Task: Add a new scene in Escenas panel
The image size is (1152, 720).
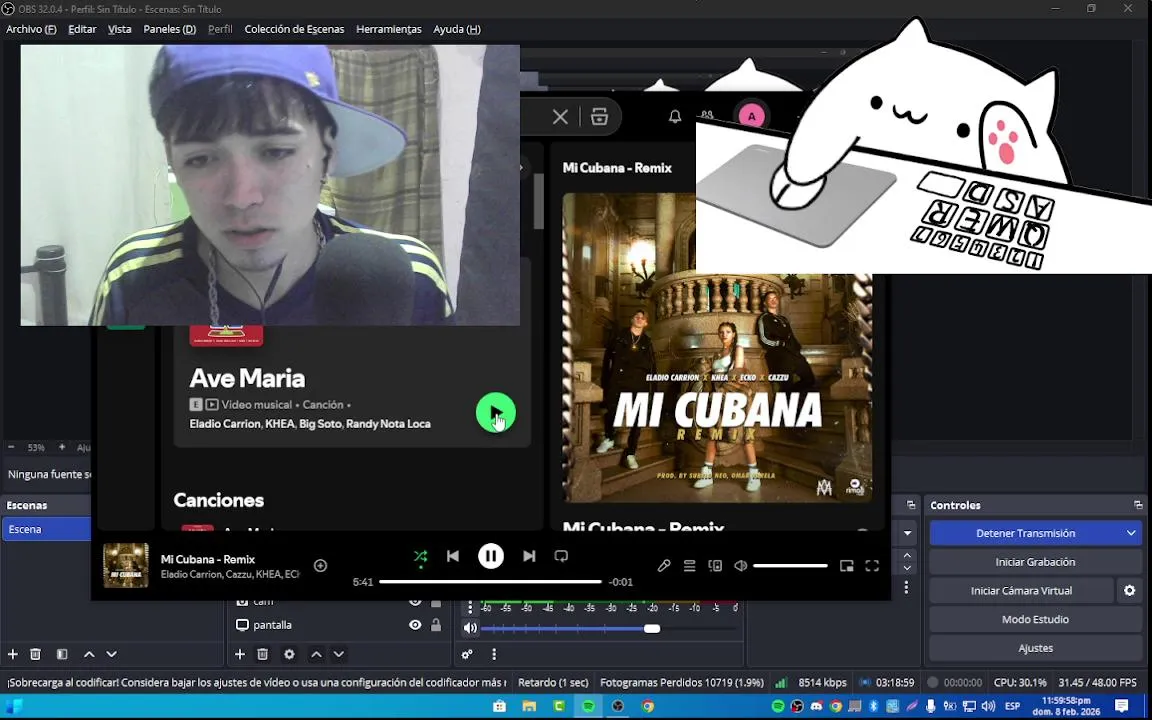Action: (12, 654)
